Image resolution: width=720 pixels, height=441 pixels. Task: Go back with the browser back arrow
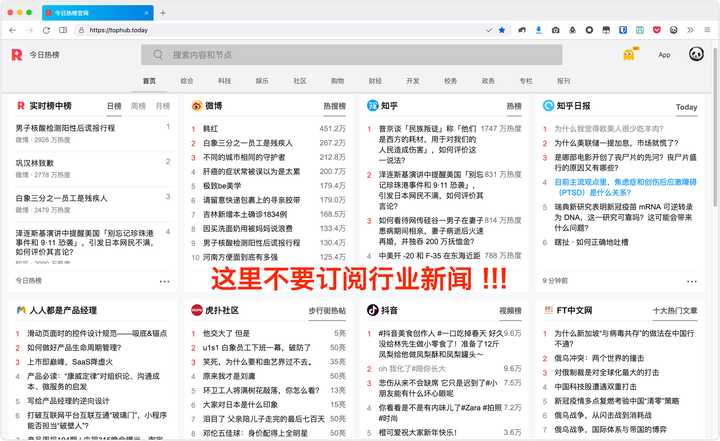point(13,30)
